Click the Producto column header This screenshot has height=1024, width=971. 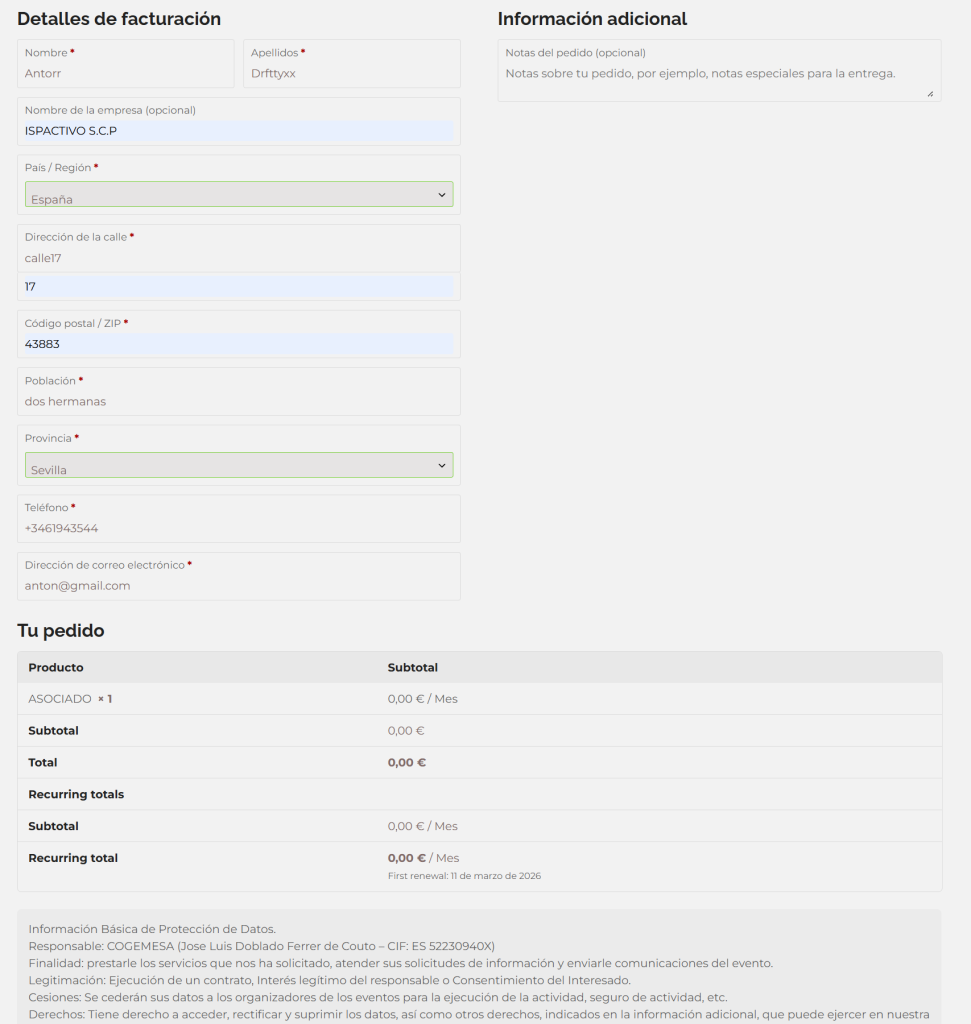click(x=56, y=667)
